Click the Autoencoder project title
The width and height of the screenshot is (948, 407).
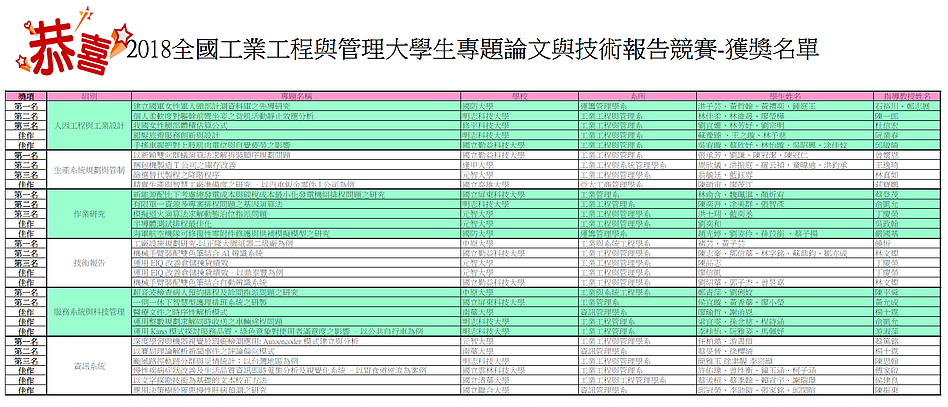coord(296,341)
